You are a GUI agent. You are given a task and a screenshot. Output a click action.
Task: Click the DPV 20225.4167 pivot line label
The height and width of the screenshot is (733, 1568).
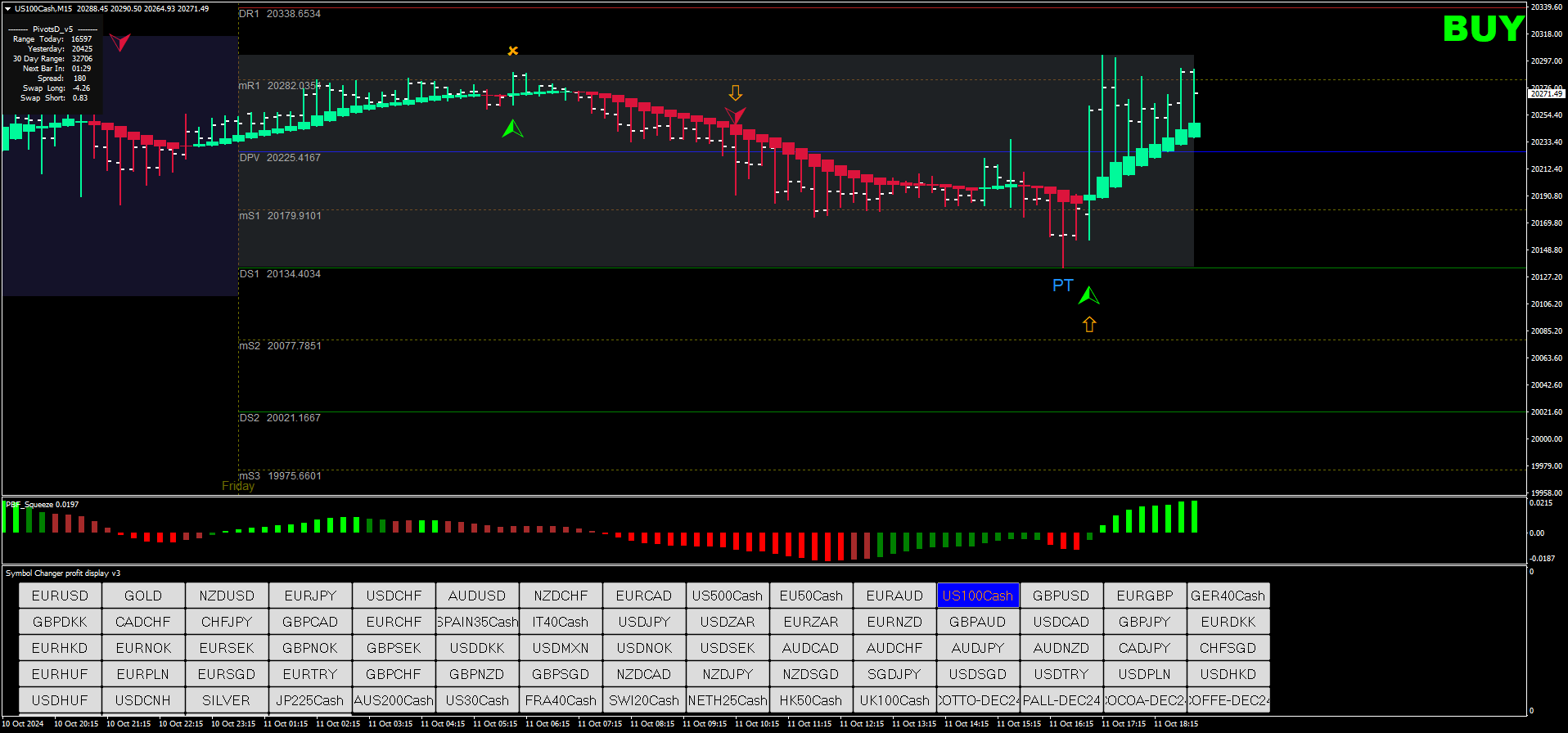pos(280,158)
